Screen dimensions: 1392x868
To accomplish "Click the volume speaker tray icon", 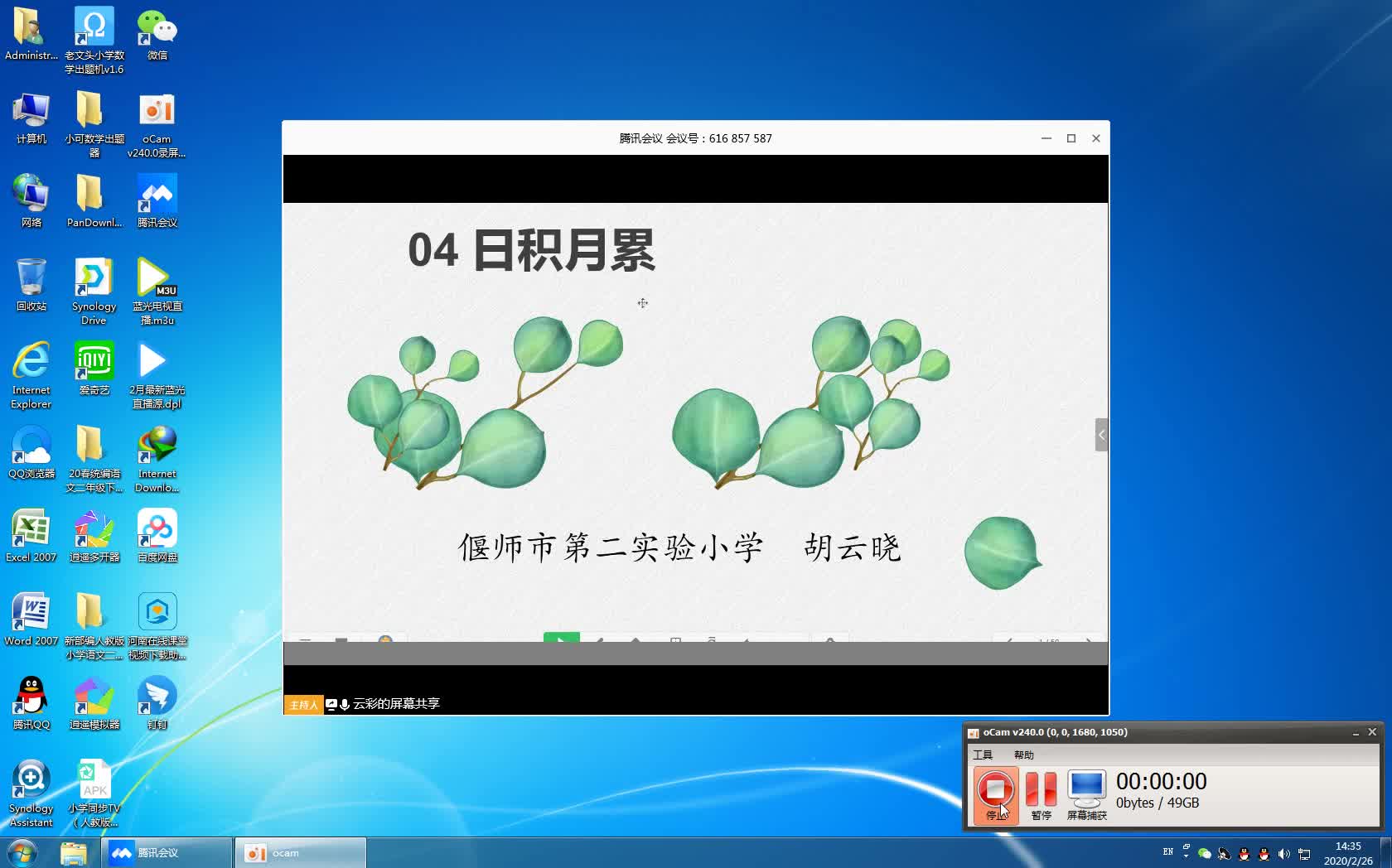I will coord(1283,853).
